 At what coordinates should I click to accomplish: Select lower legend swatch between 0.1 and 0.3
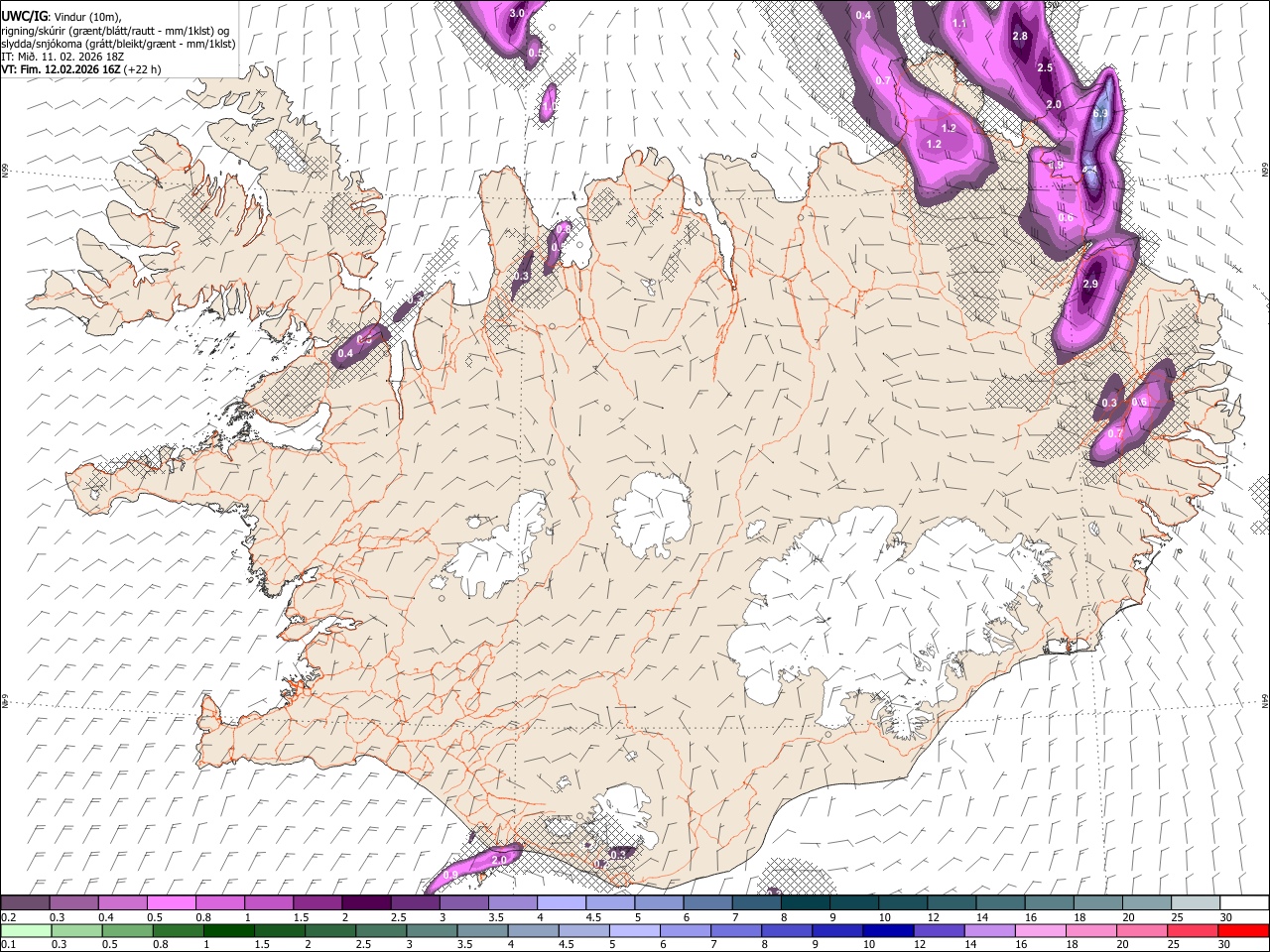27,930
